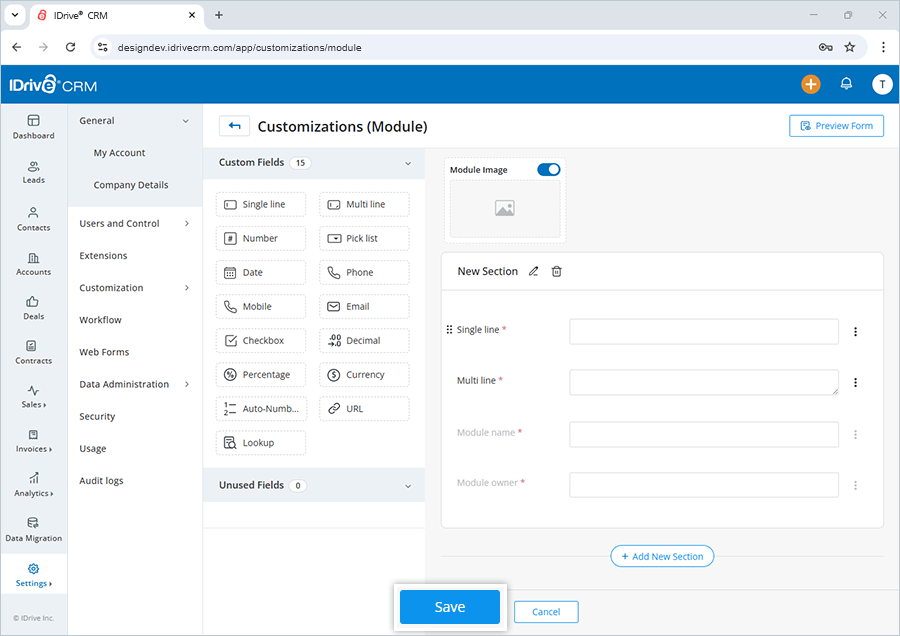Click the Save button
Image resolution: width=900 pixels, height=636 pixels.
pos(449,606)
